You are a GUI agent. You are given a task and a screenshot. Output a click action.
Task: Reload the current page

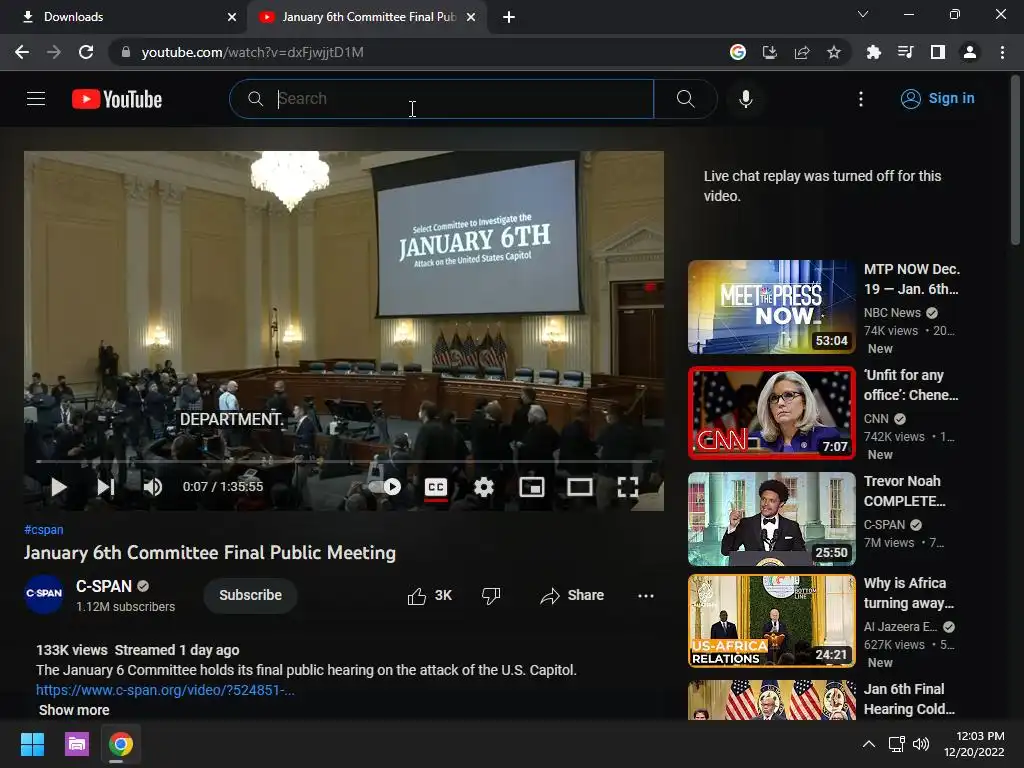click(86, 52)
